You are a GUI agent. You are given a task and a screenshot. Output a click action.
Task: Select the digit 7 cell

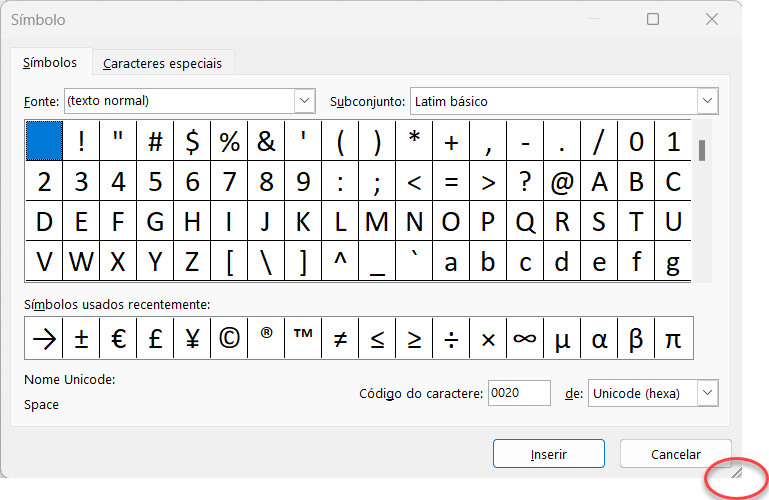point(230,181)
